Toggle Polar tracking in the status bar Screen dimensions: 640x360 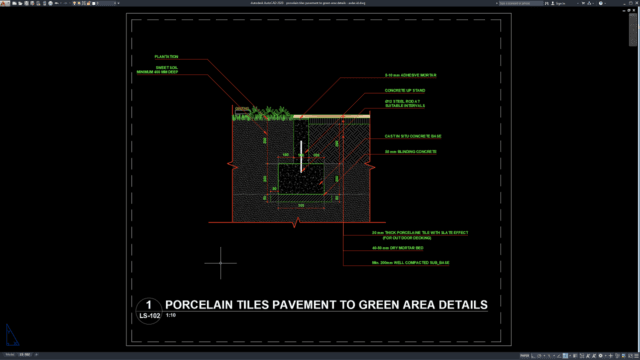(x=539, y=356)
